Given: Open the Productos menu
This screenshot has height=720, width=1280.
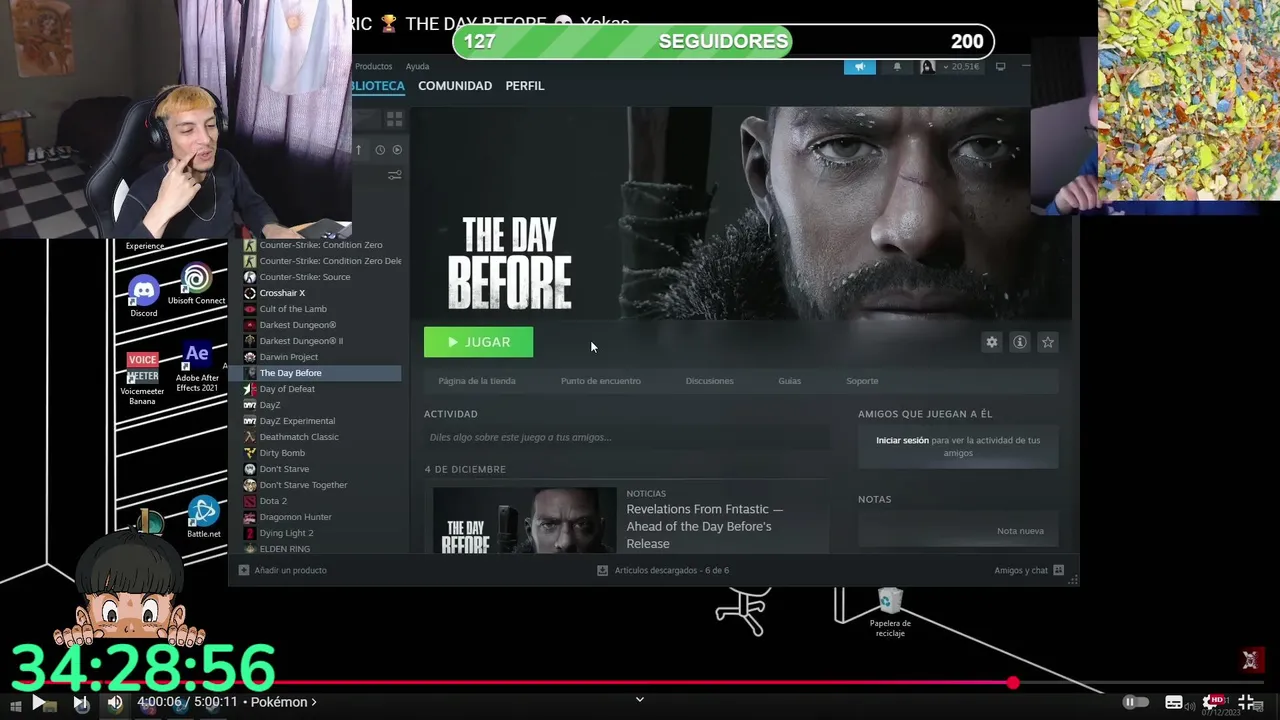Looking at the screenshot, I should pyautogui.click(x=373, y=67).
